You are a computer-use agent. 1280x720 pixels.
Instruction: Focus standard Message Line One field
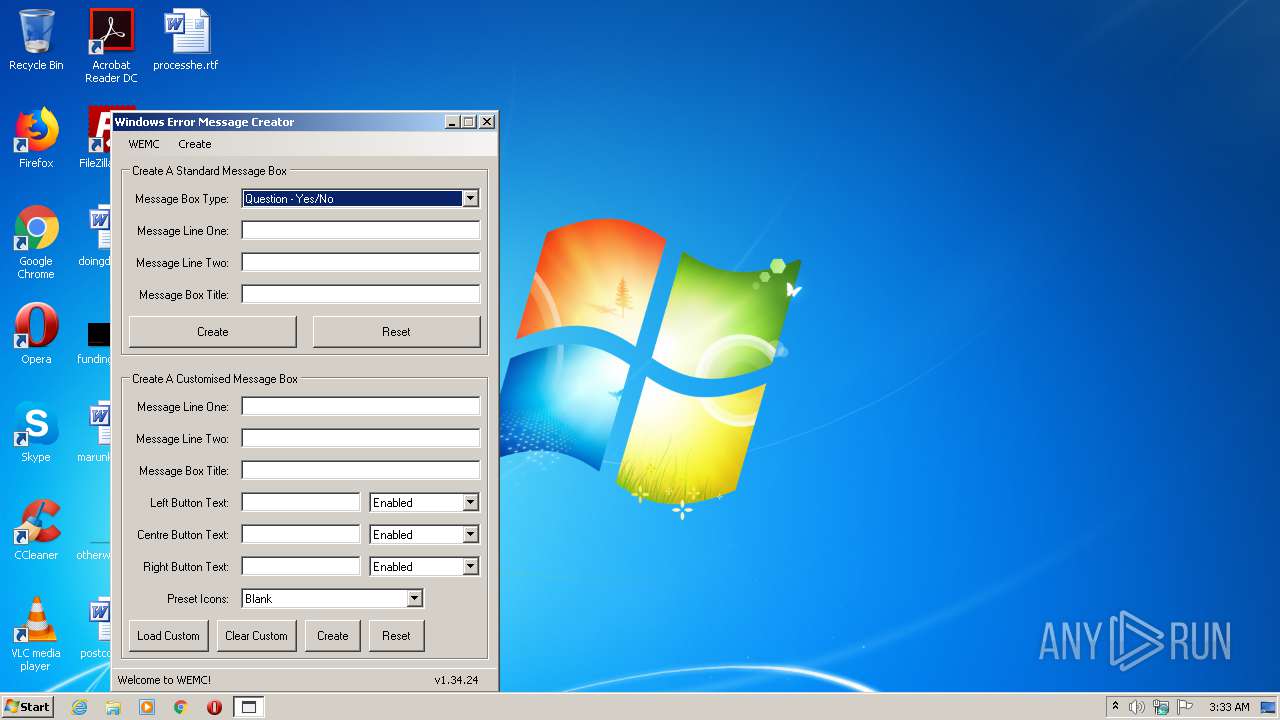[x=361, y=231]
